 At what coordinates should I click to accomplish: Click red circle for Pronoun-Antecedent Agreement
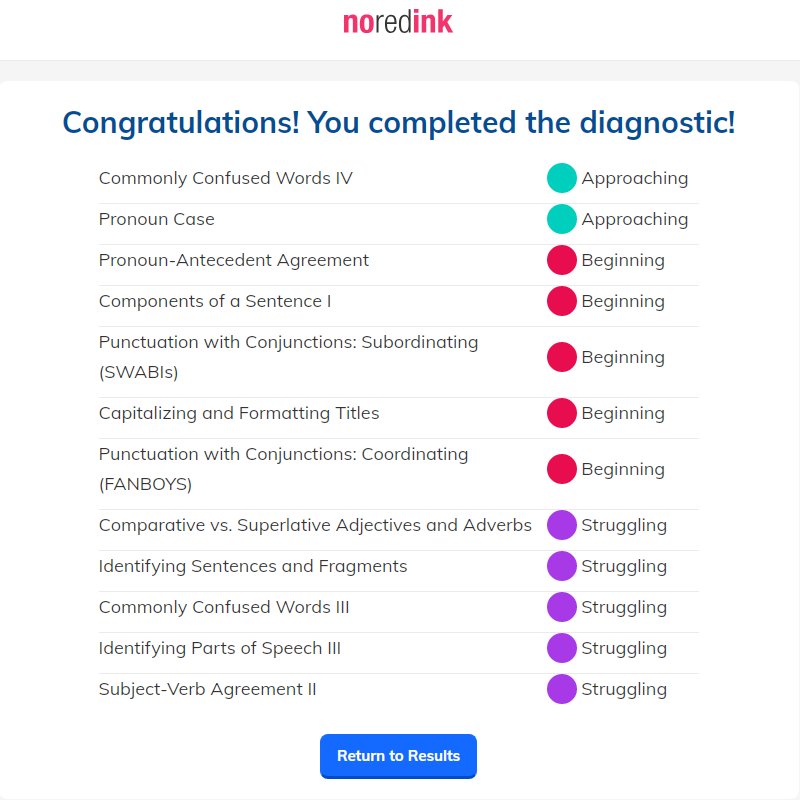[562, 260]
